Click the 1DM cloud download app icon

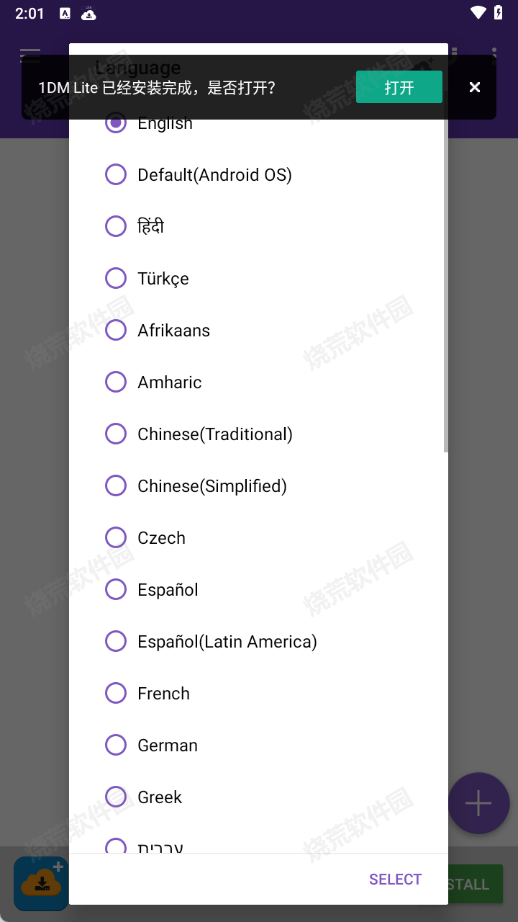click(41, 883)
